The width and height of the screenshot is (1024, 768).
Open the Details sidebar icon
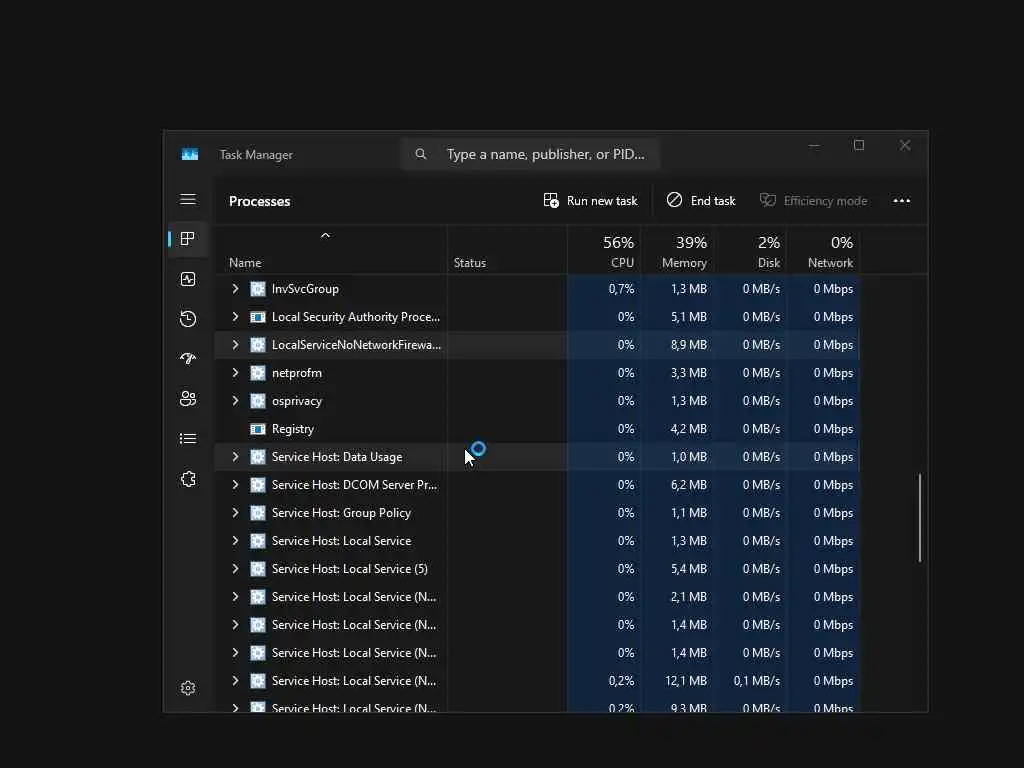tap(188, 439)
